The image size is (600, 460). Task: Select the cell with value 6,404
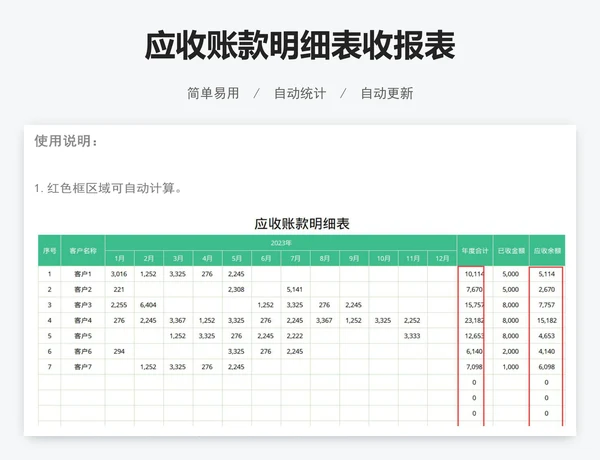pos(148,305)
